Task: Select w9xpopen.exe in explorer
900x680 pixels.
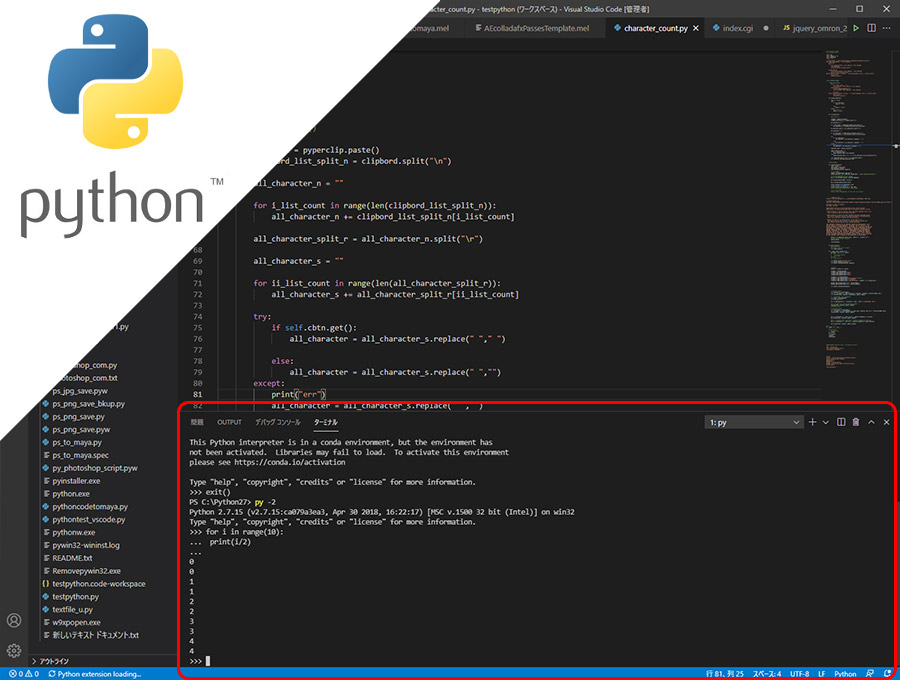Action: click(76, 622)
